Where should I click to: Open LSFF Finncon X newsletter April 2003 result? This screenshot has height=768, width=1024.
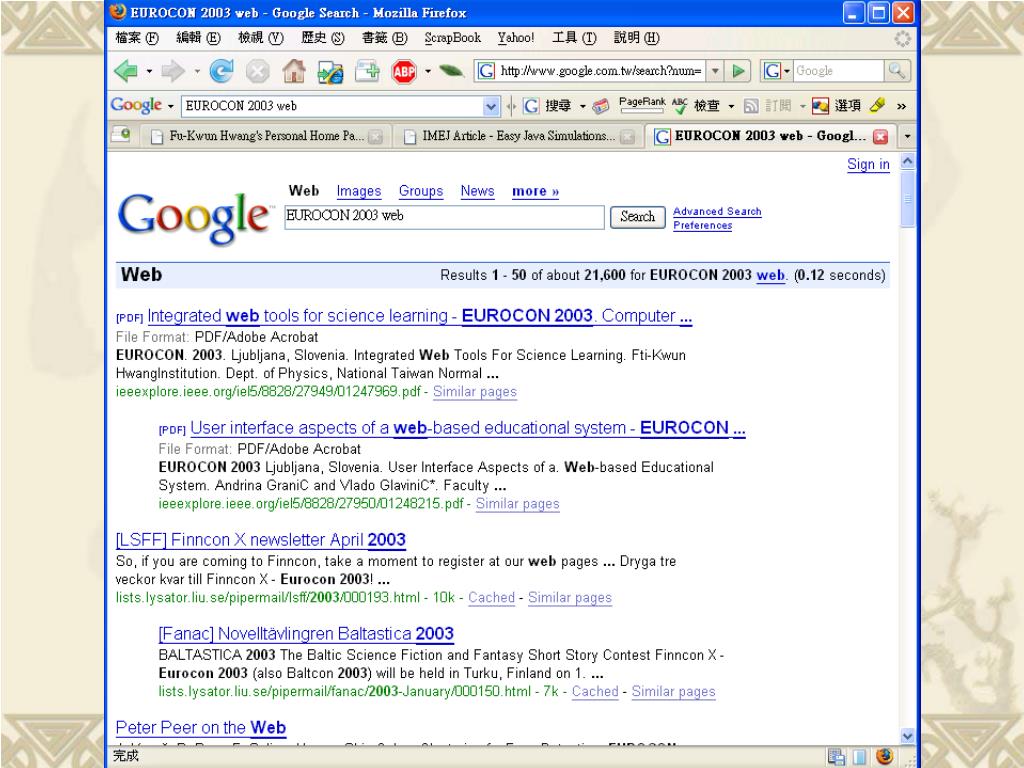261,540
